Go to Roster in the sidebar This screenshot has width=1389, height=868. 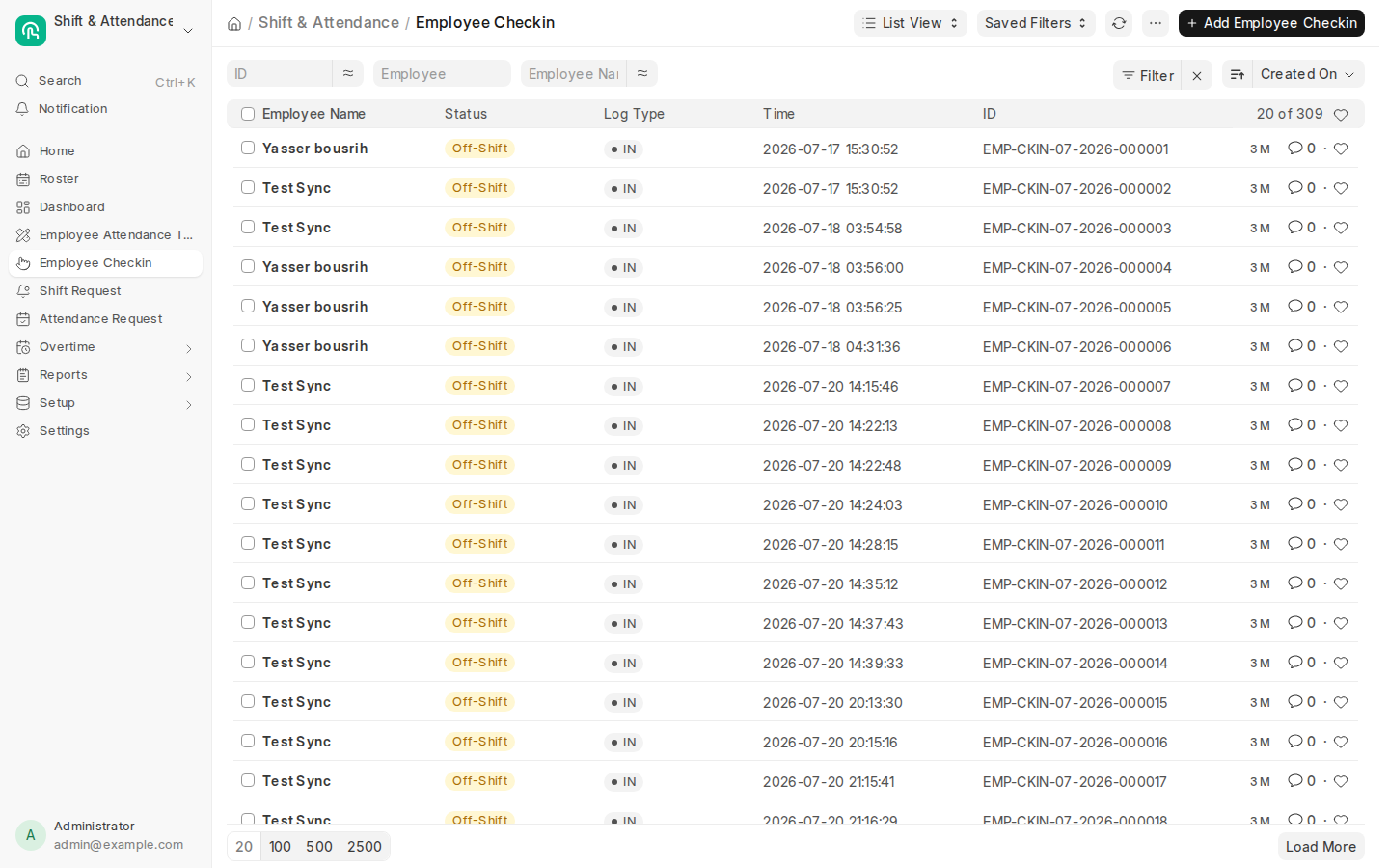(x=105, y=179)
